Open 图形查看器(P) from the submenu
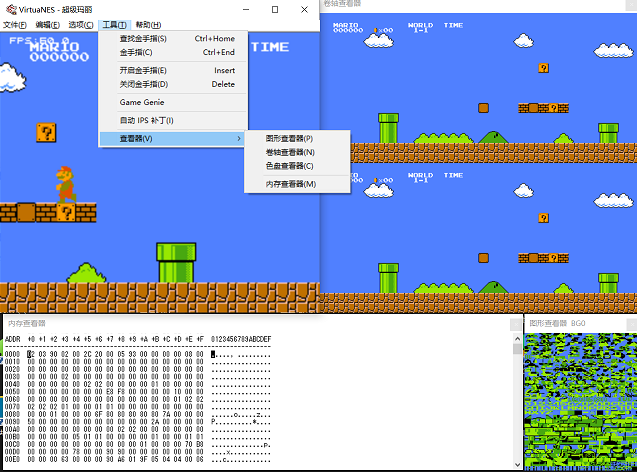The image size is (637, 472). tap(297, 139)
